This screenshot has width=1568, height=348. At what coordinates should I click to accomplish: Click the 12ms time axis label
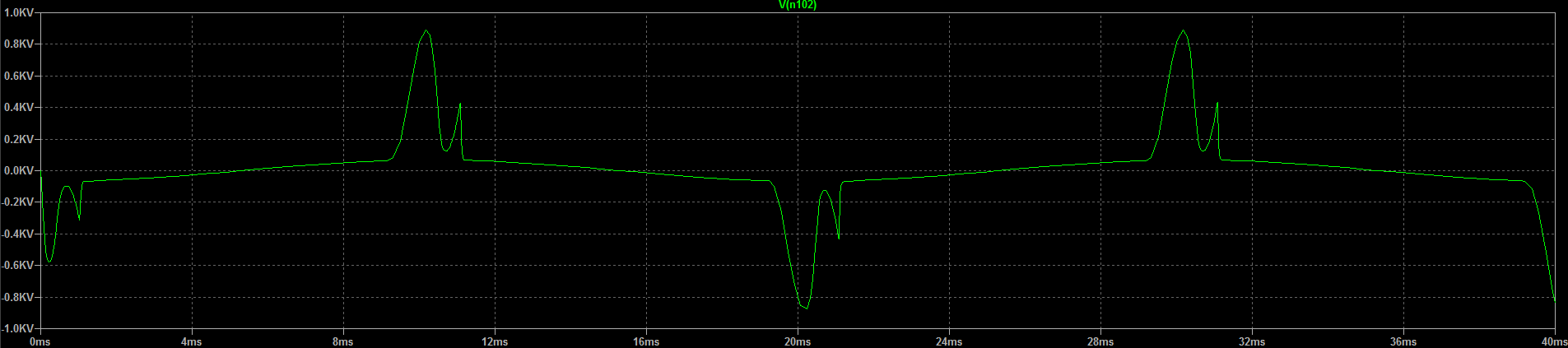click(494, 341)
